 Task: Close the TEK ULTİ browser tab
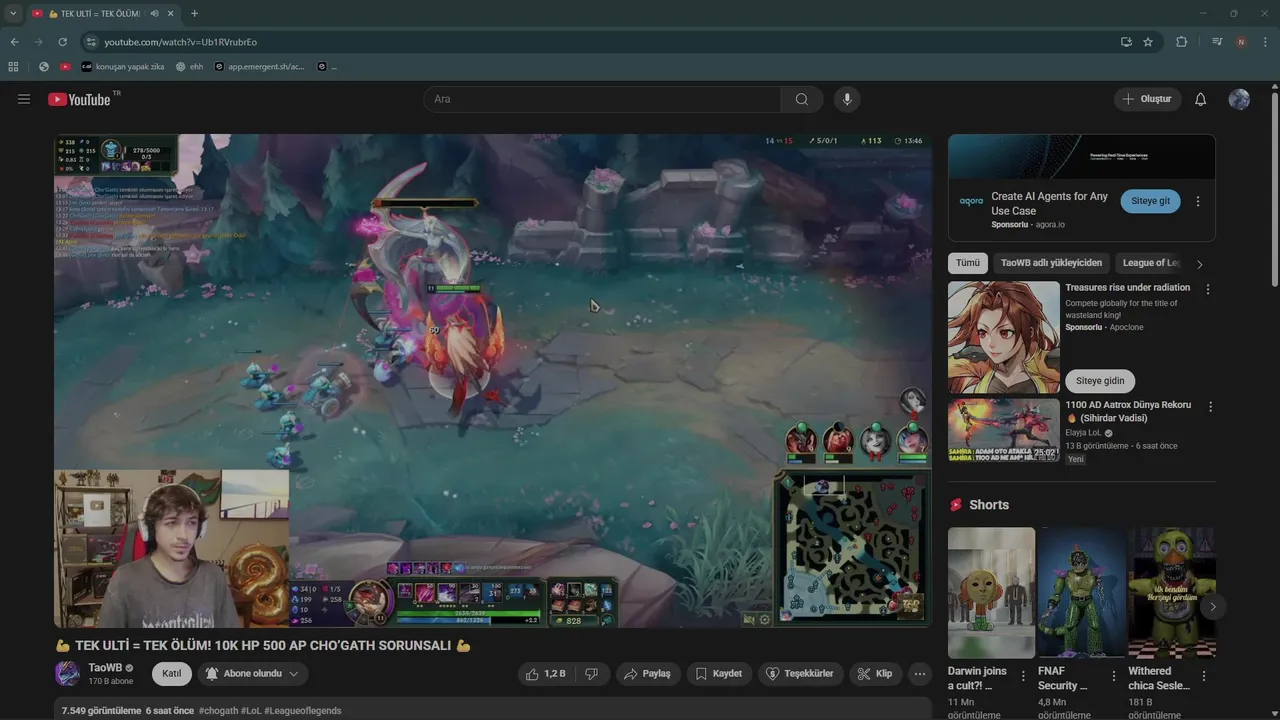(x=172, y=13)
